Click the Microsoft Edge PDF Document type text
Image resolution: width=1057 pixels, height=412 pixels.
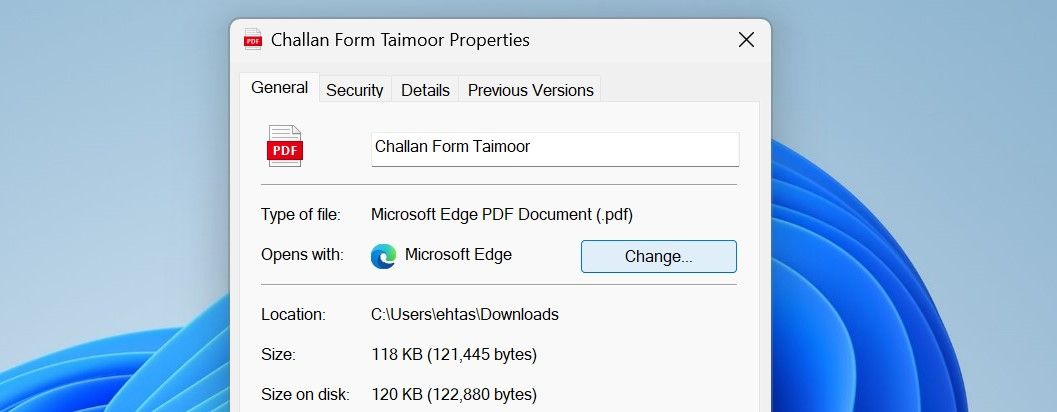coord(501,214)
